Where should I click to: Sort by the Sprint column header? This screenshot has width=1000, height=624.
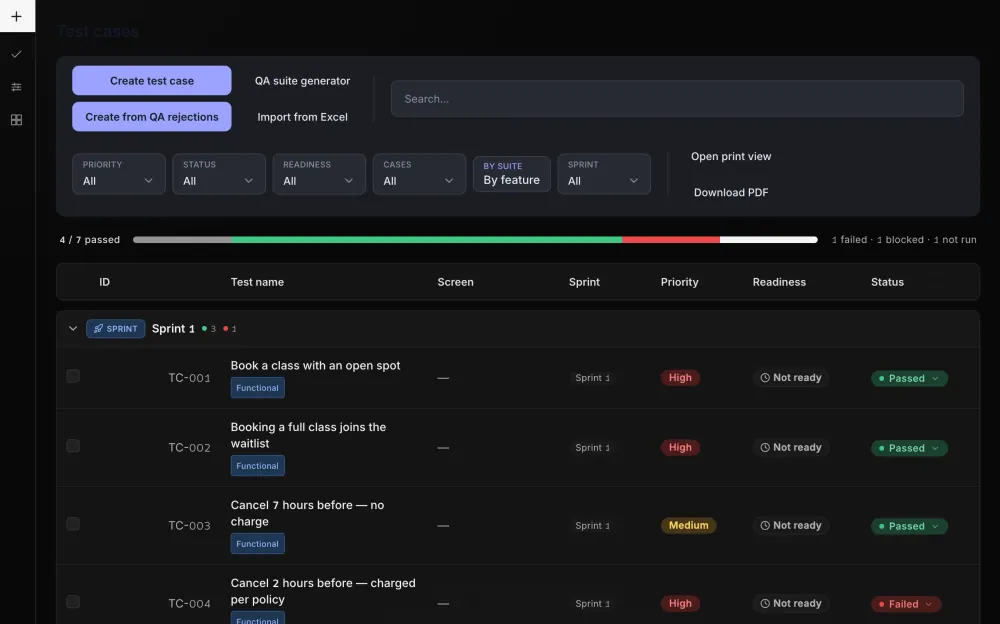point(584,282)
